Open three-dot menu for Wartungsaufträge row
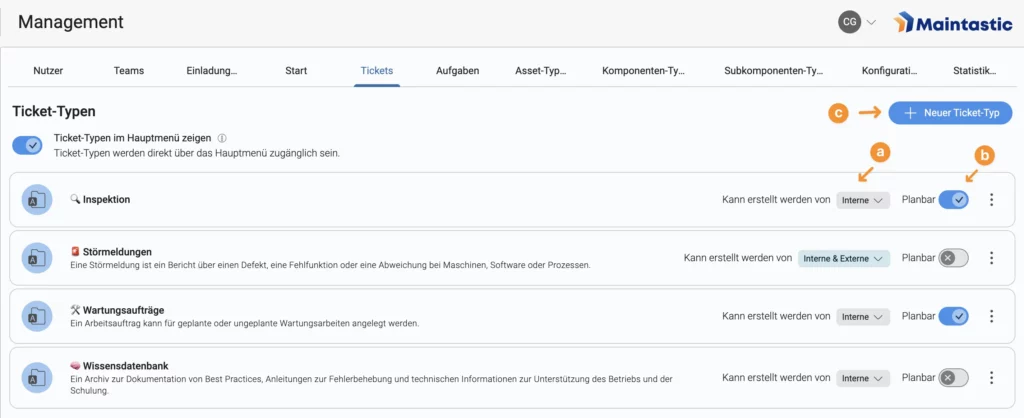Screen dimensions: 1024x418 tap(991, 317)
